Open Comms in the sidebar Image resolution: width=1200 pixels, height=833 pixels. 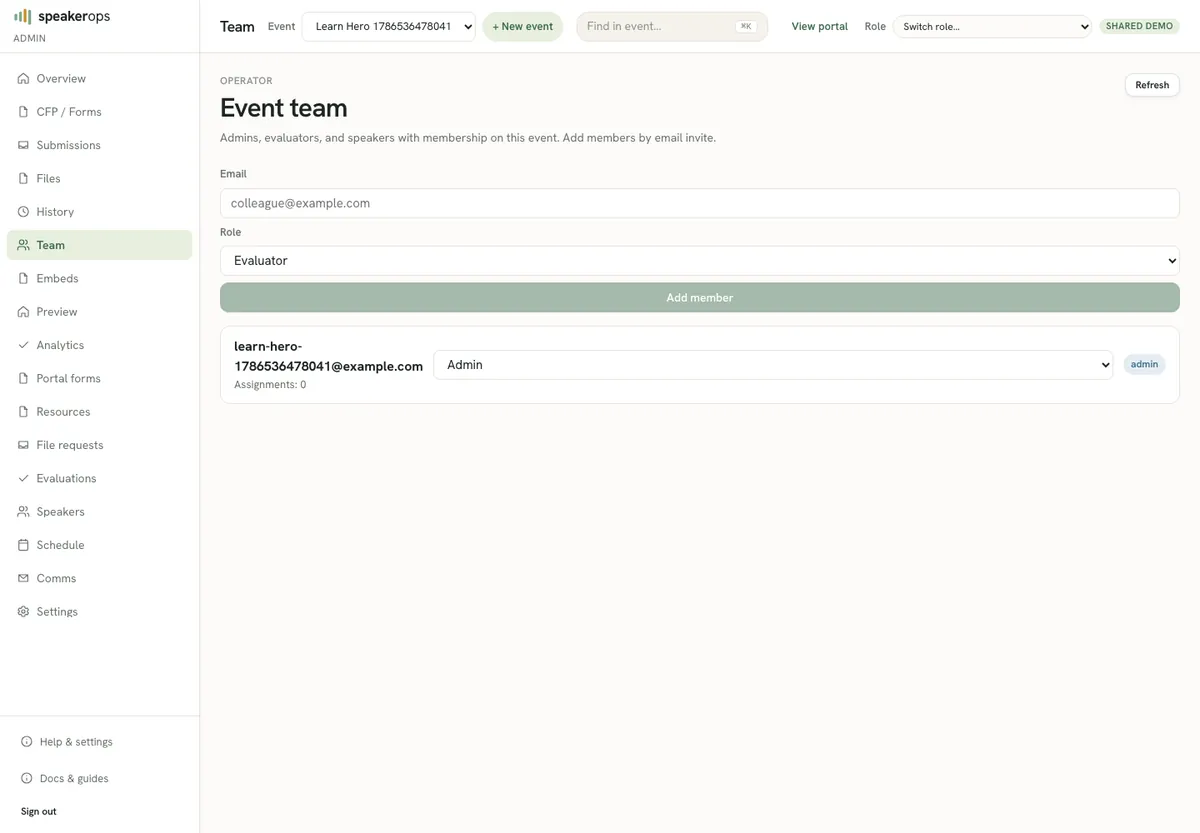[99, 578]
